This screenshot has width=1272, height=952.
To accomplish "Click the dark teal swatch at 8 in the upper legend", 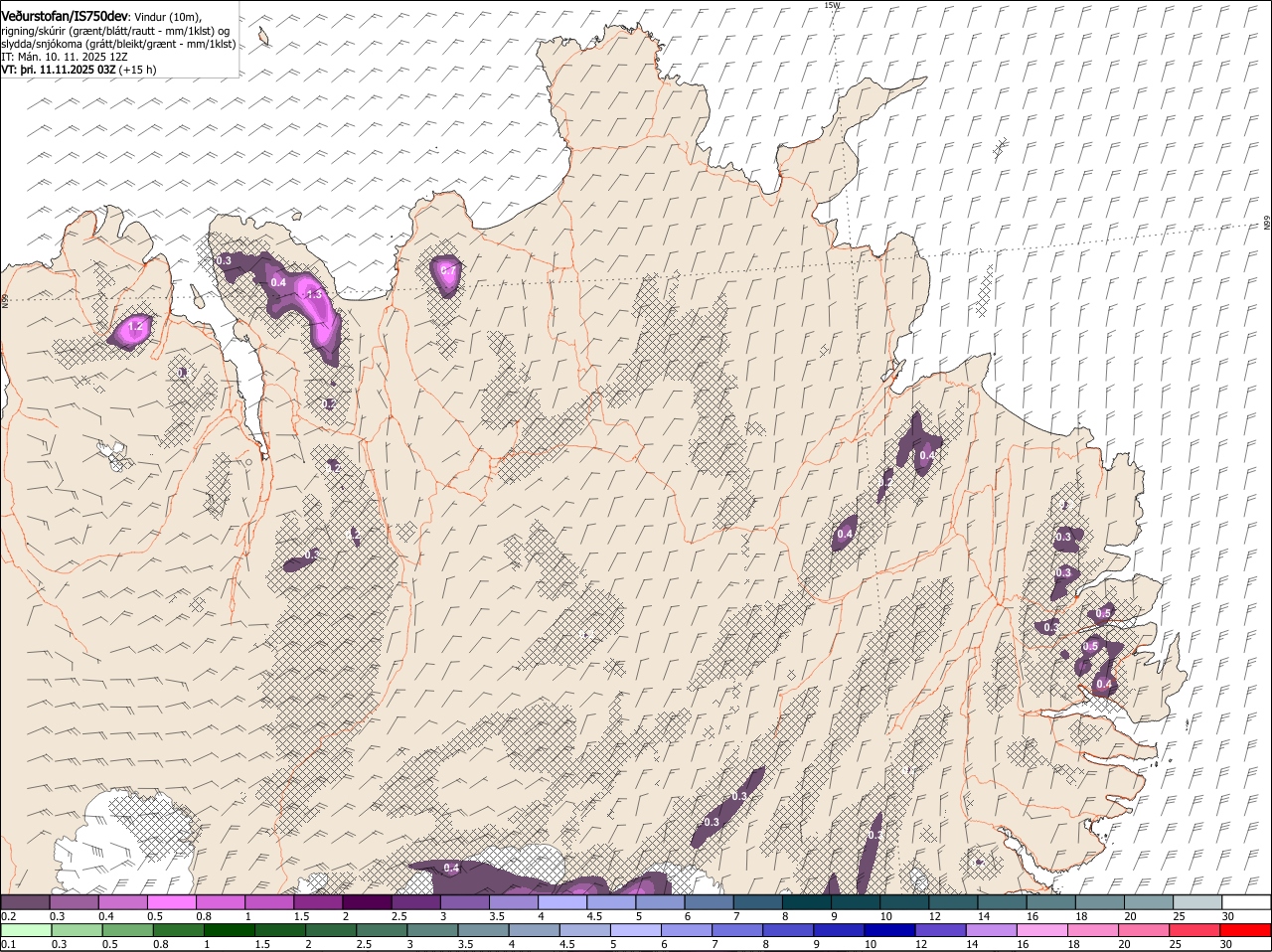I will [x=807, y=901].
